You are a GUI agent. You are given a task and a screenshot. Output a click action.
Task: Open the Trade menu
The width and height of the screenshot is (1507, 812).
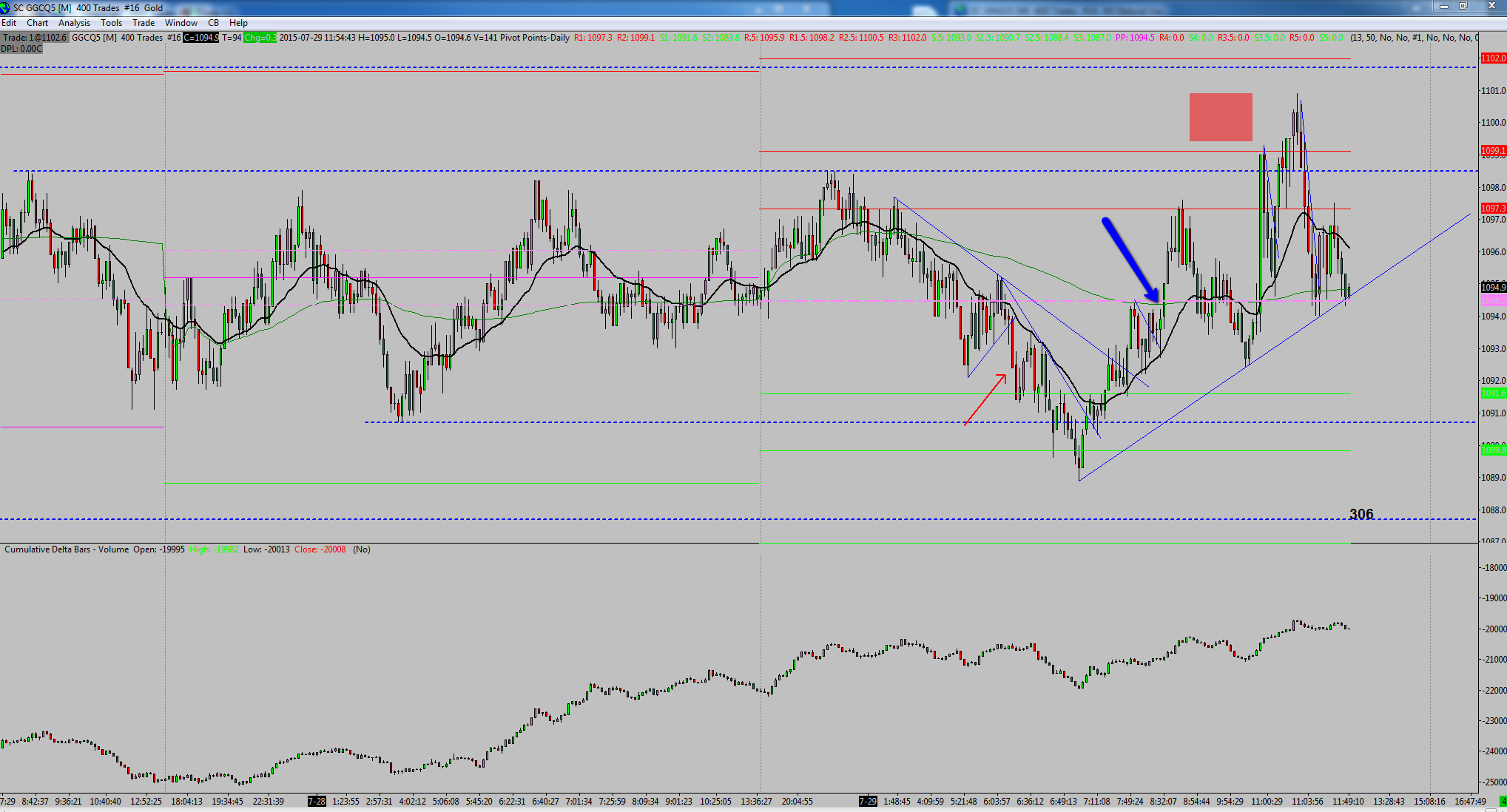tap(144, 23)
